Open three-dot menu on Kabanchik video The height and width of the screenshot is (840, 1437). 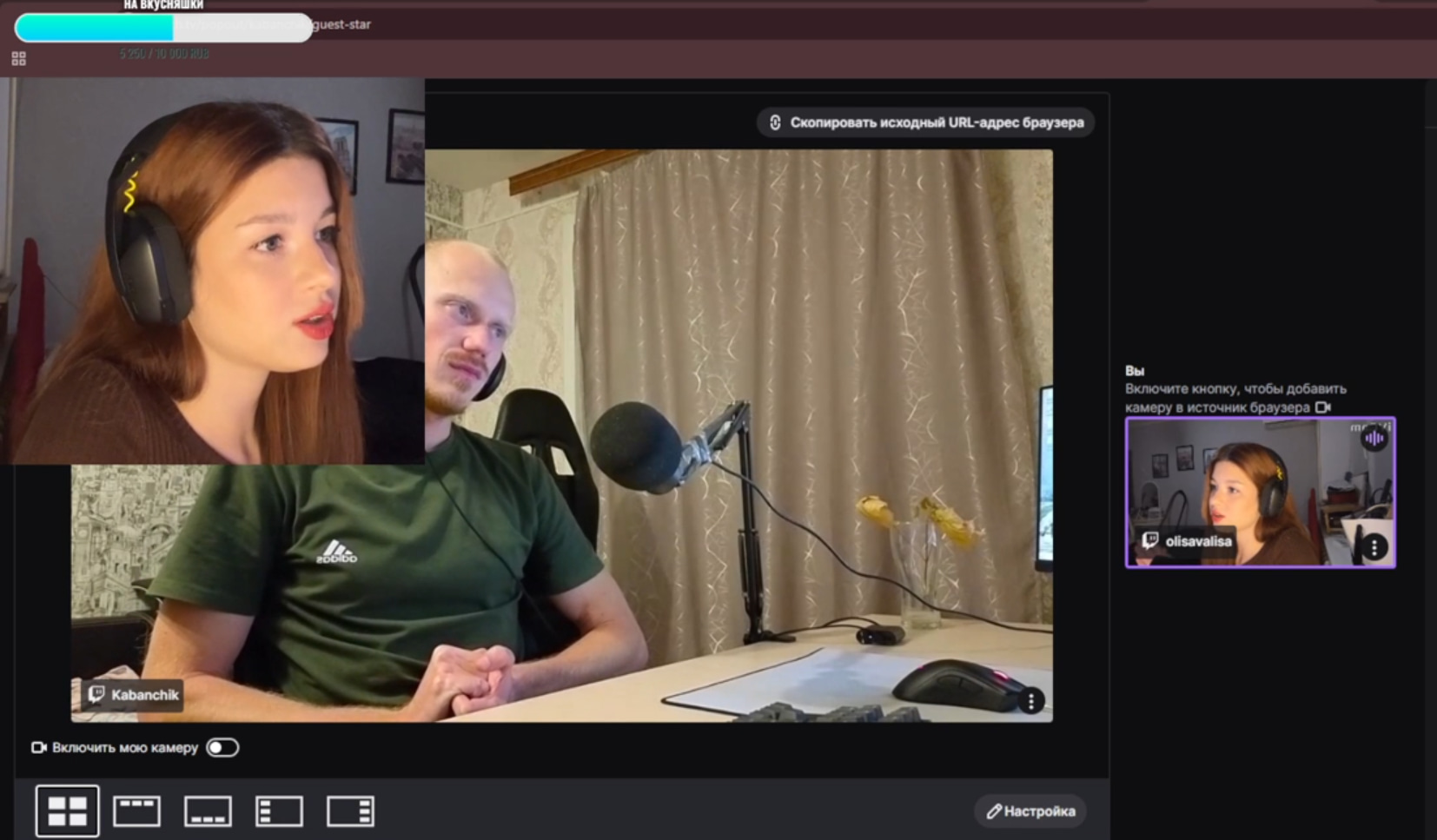click(1030, 701)
